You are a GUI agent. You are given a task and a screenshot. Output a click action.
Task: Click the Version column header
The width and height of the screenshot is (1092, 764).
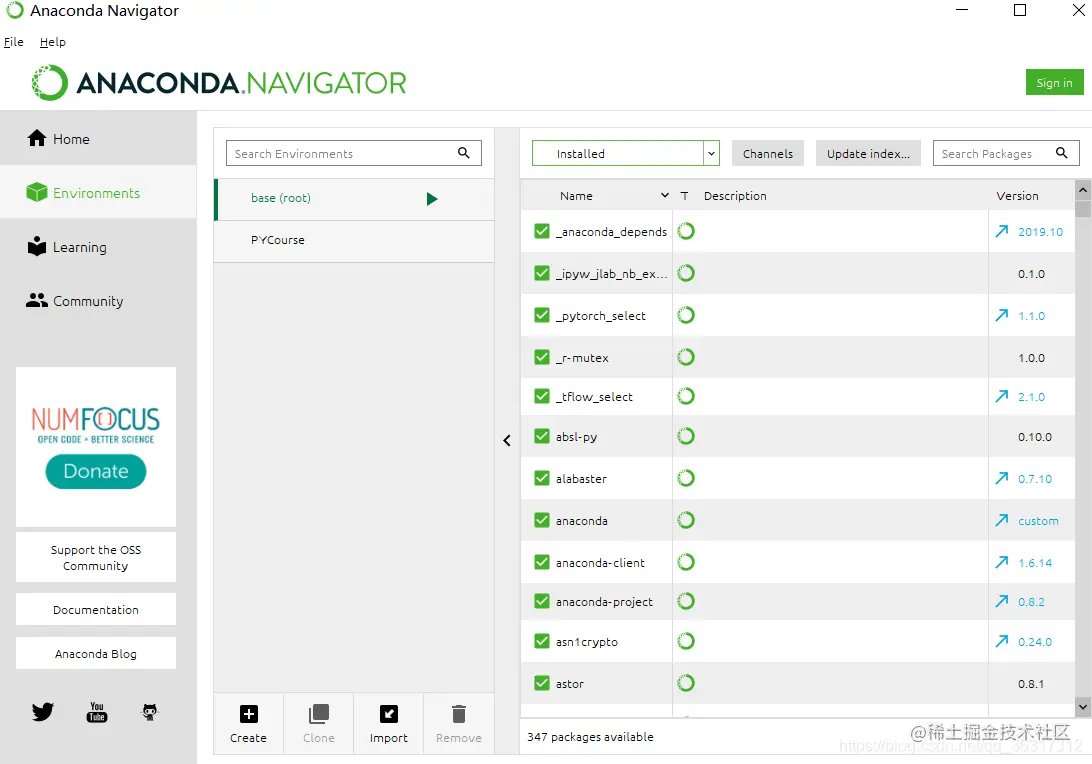[x=1017, y=196]
